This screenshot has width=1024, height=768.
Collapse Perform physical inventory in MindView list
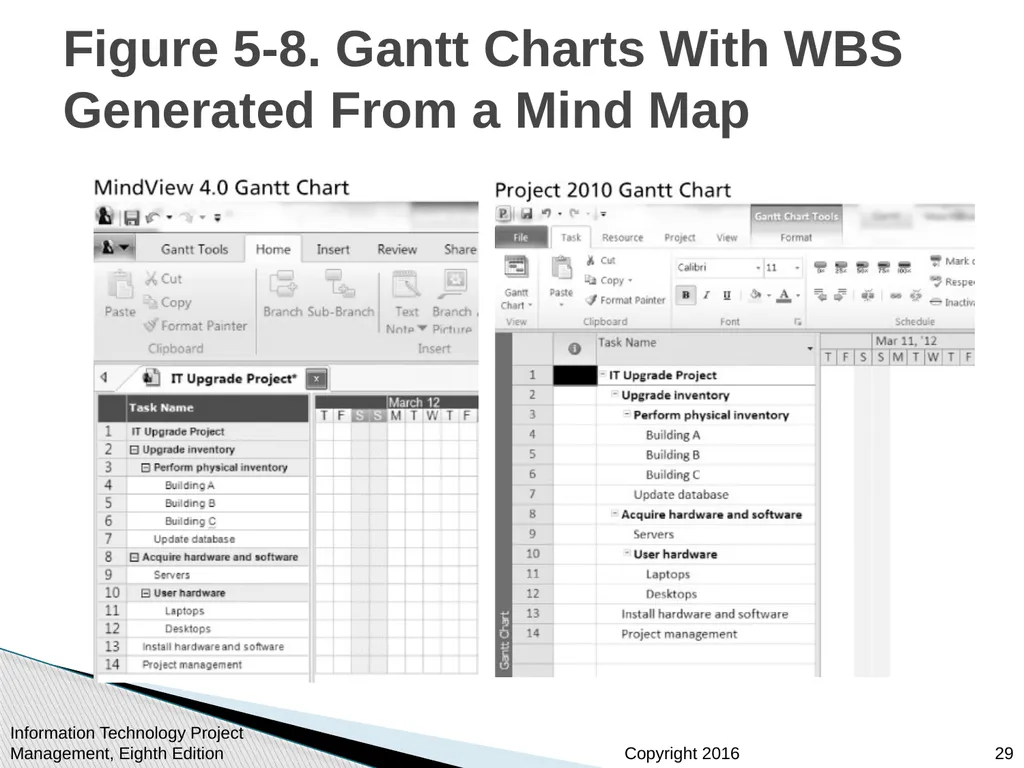click(x=146, y=468)
